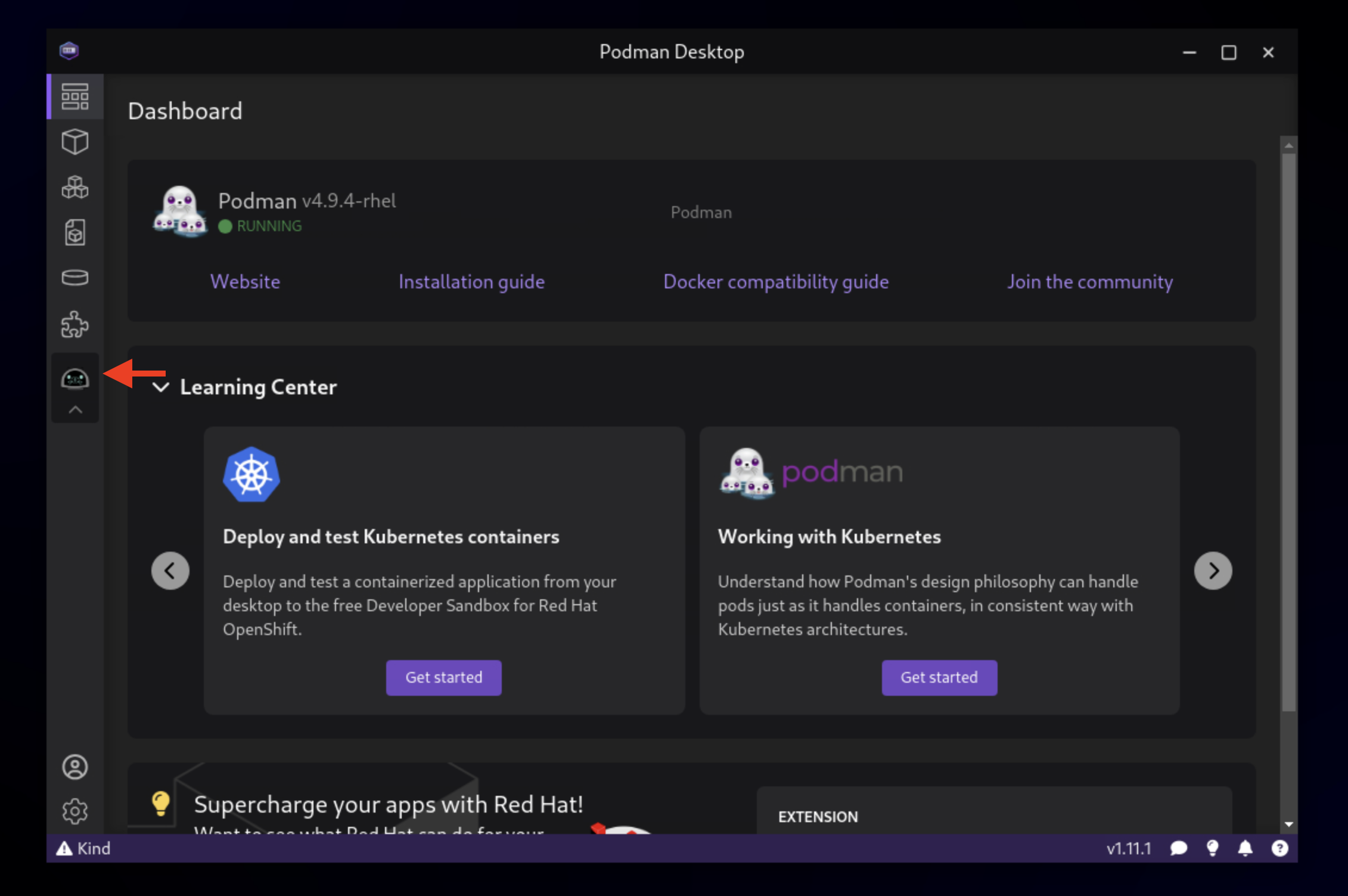Close the Podman Desktop window

pyautogui.click(x=1268, y=52)
